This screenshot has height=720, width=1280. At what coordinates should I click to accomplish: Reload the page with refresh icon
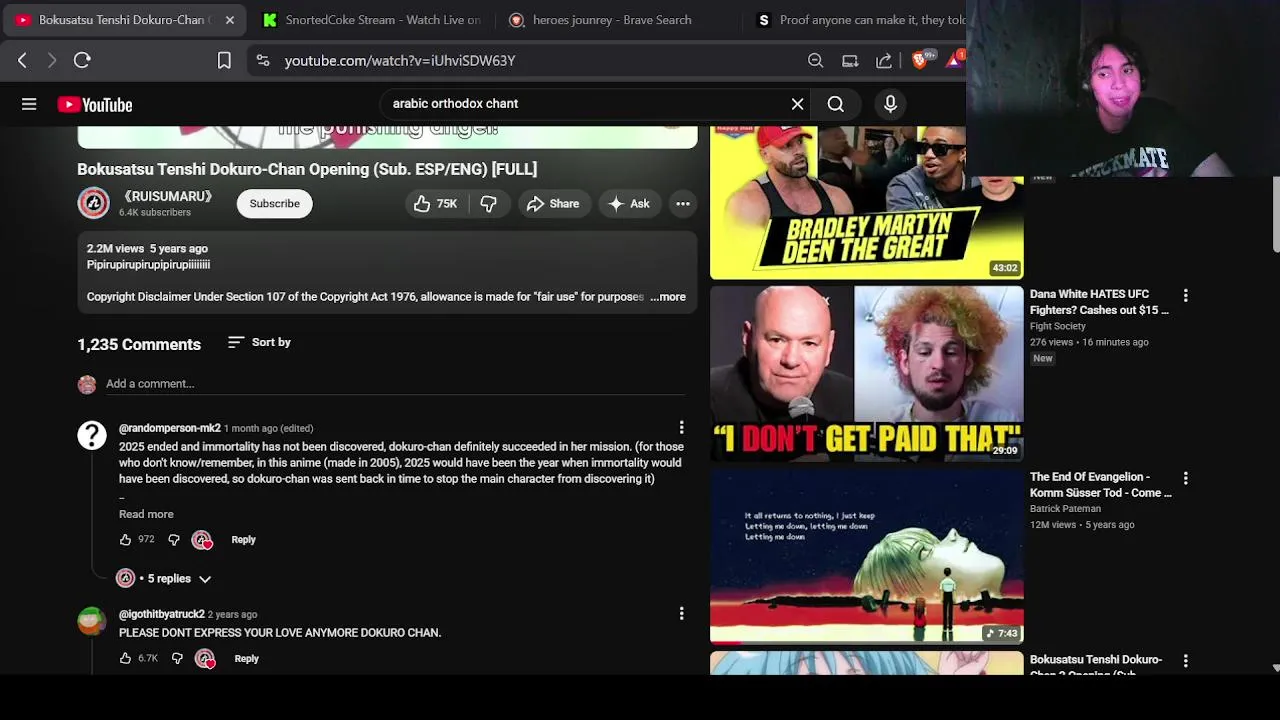82,60
